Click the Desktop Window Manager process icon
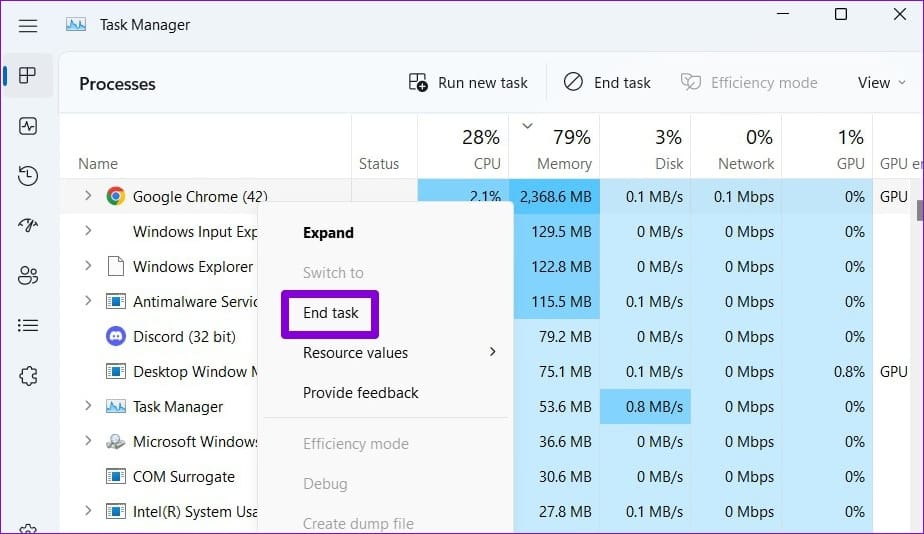Image resolution: width=924 pixels, height=534 pixels. [x=116, y=371]
